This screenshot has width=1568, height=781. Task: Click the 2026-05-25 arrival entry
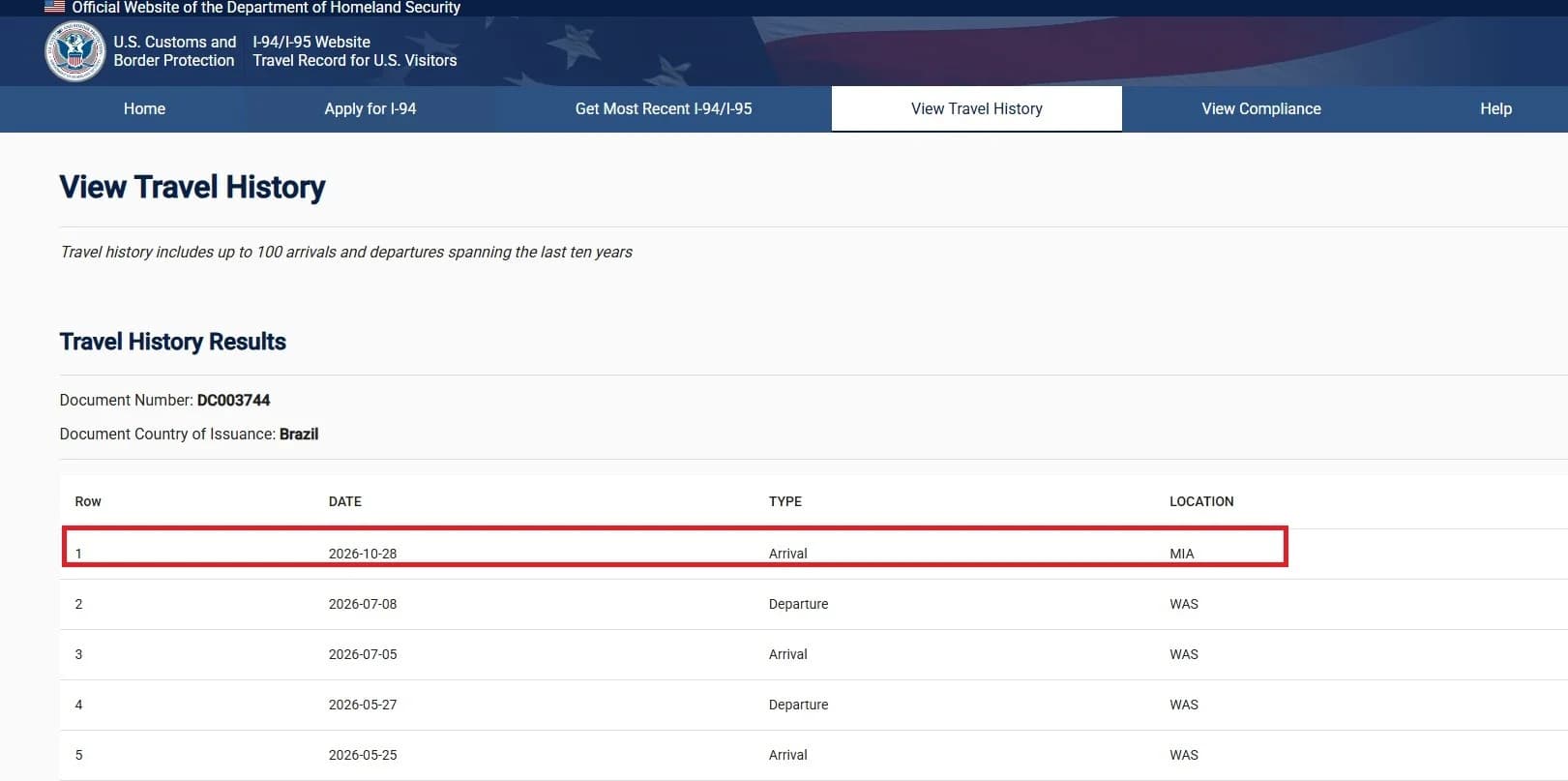click(814, 755)
